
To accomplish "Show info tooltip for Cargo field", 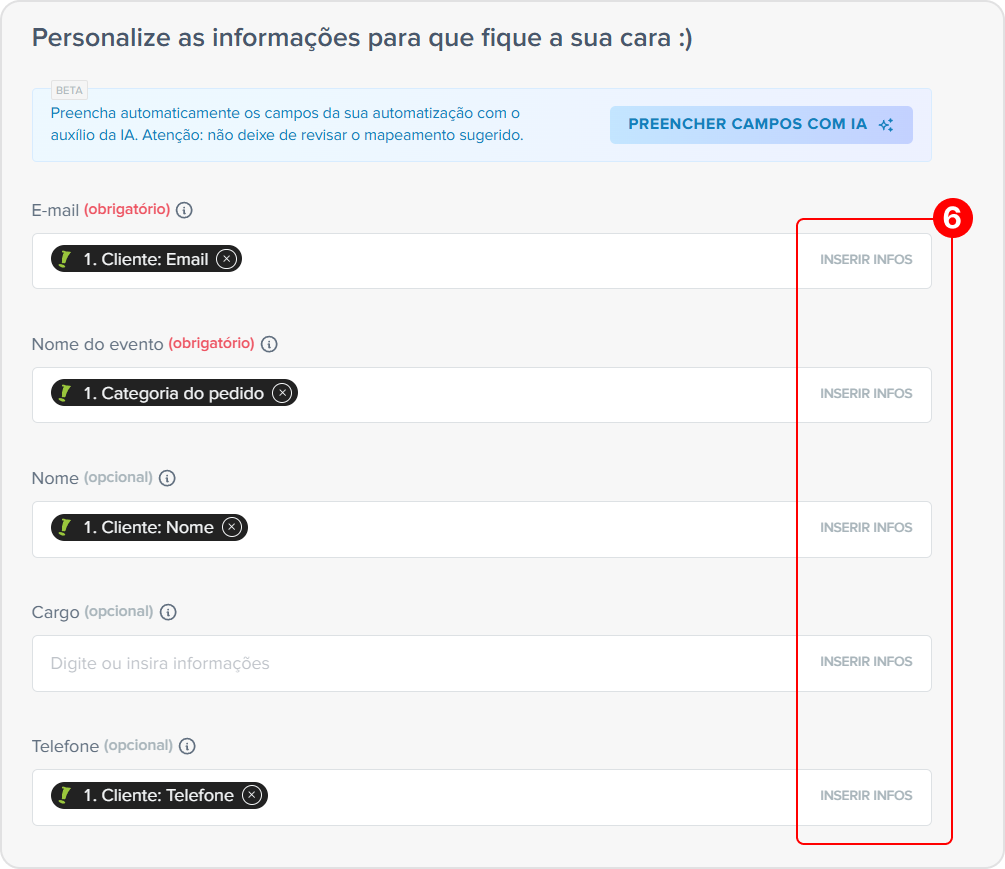I will (168, 612).
